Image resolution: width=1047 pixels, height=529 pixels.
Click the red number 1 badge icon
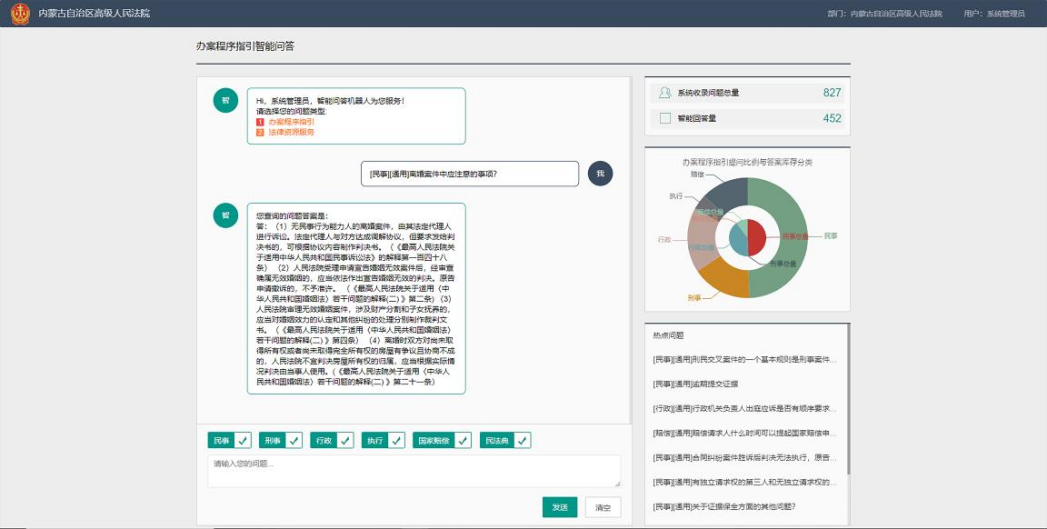[x=260, y=122]
